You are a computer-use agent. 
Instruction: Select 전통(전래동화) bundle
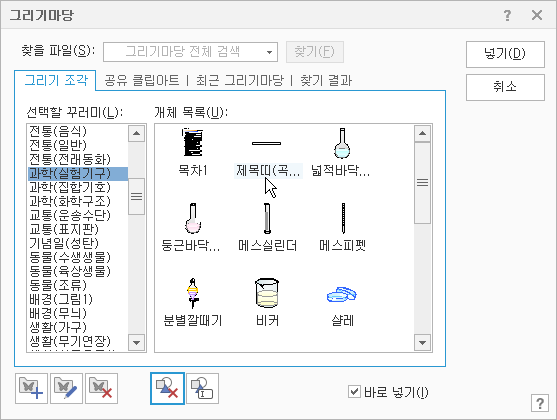[78, 160]
